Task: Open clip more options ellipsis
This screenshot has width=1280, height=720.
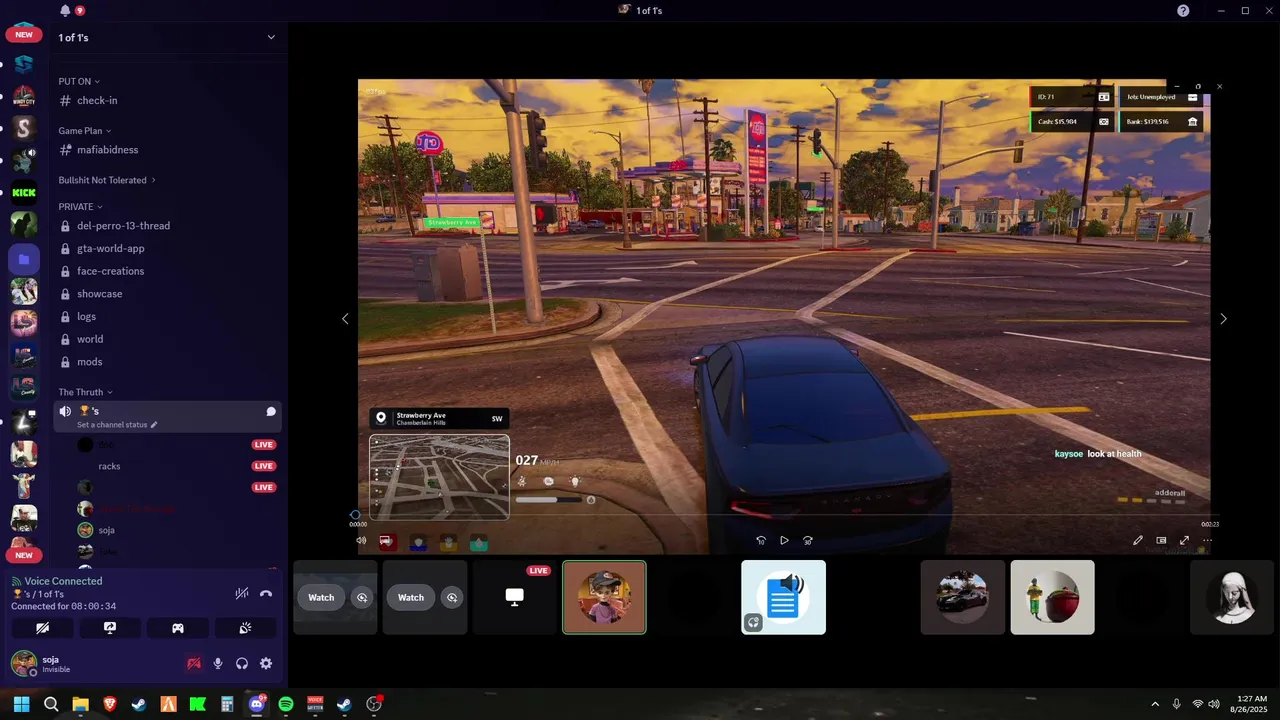Action: point(1207,540)
